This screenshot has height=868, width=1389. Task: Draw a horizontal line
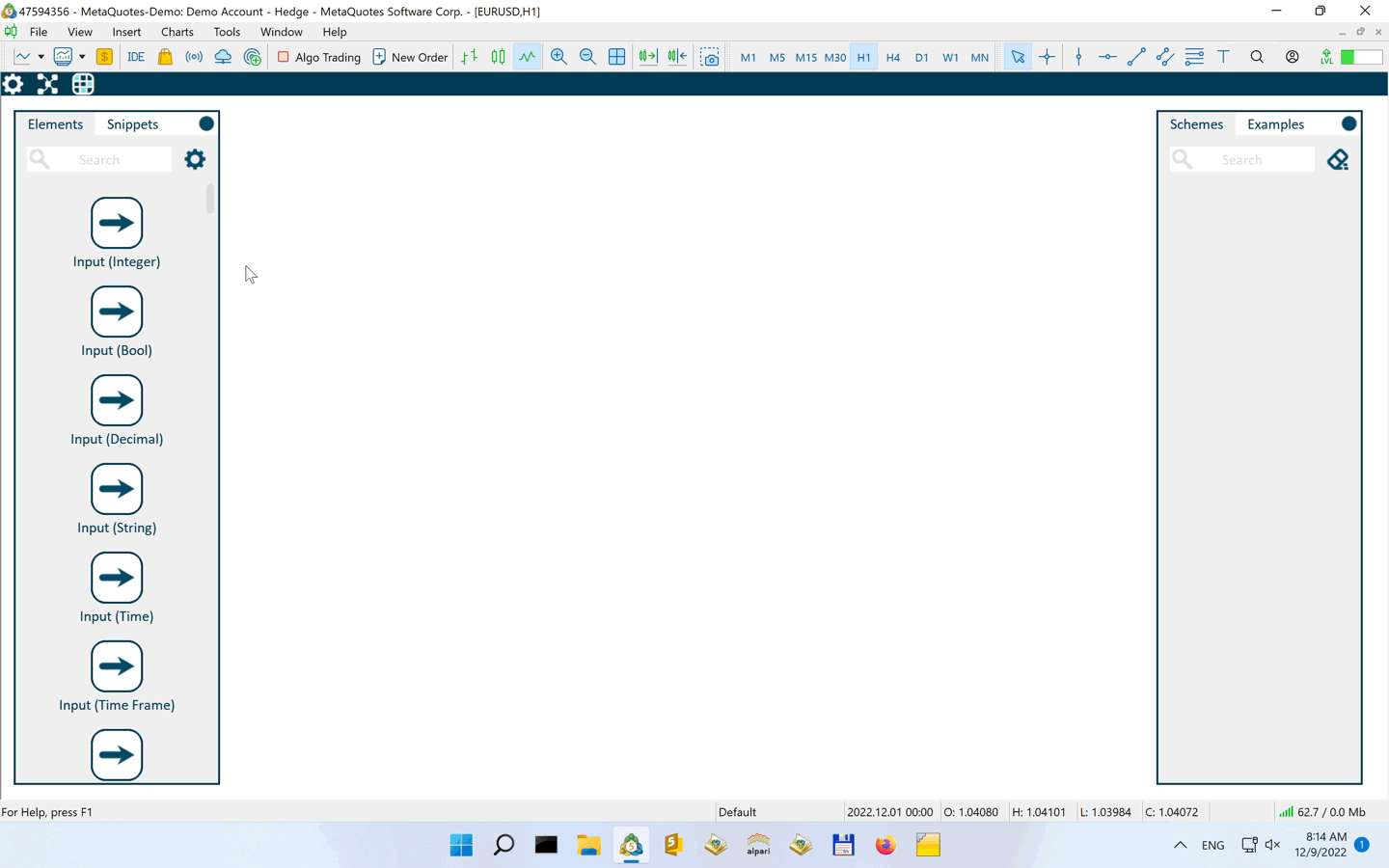pos(1107,57)
